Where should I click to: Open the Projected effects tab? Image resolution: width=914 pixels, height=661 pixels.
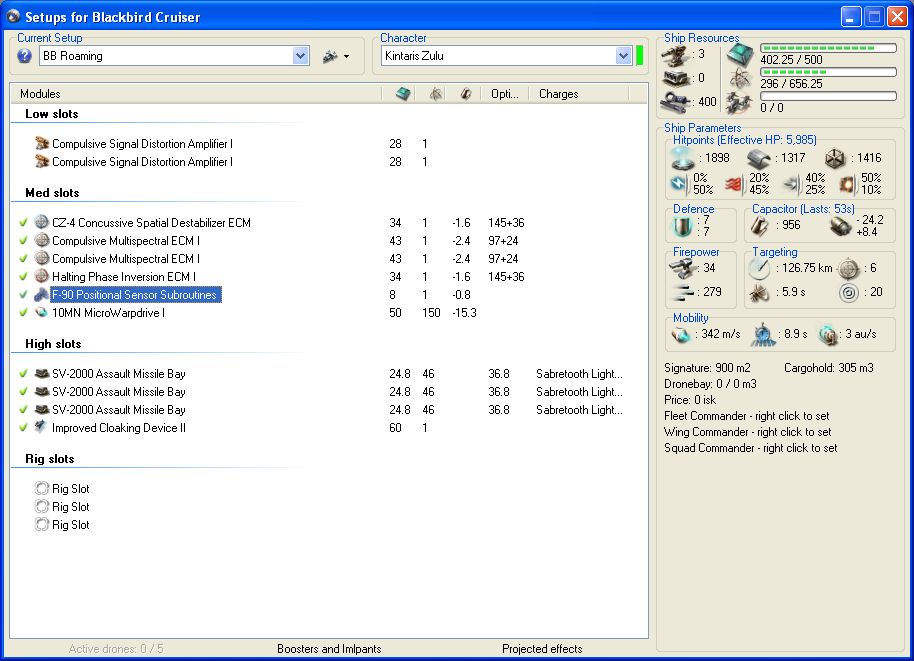tap(542, 649)
